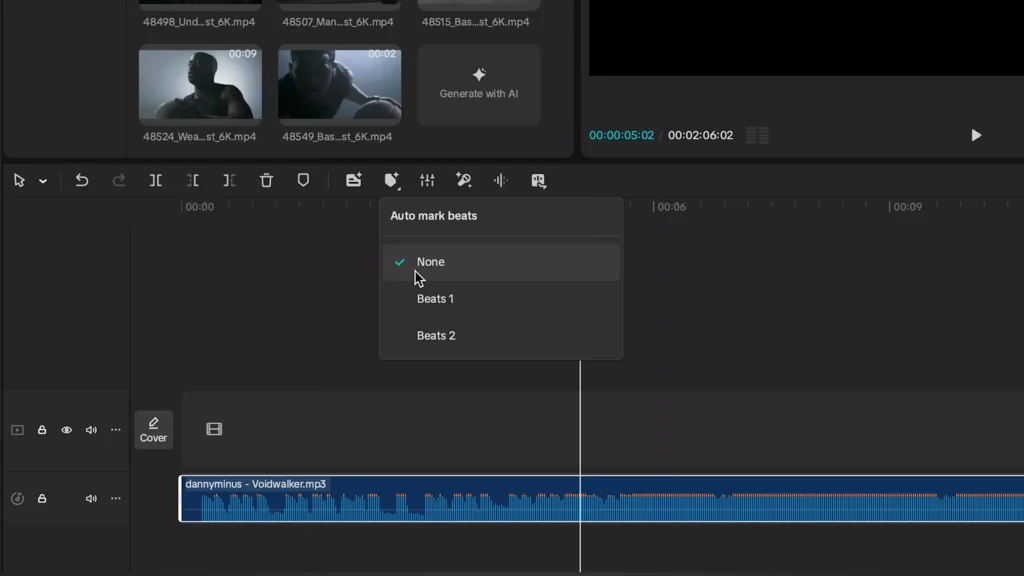Click the Undo icon in the toolbar
Viewport: 1024px width, 576px height.
tap(82, 180)
